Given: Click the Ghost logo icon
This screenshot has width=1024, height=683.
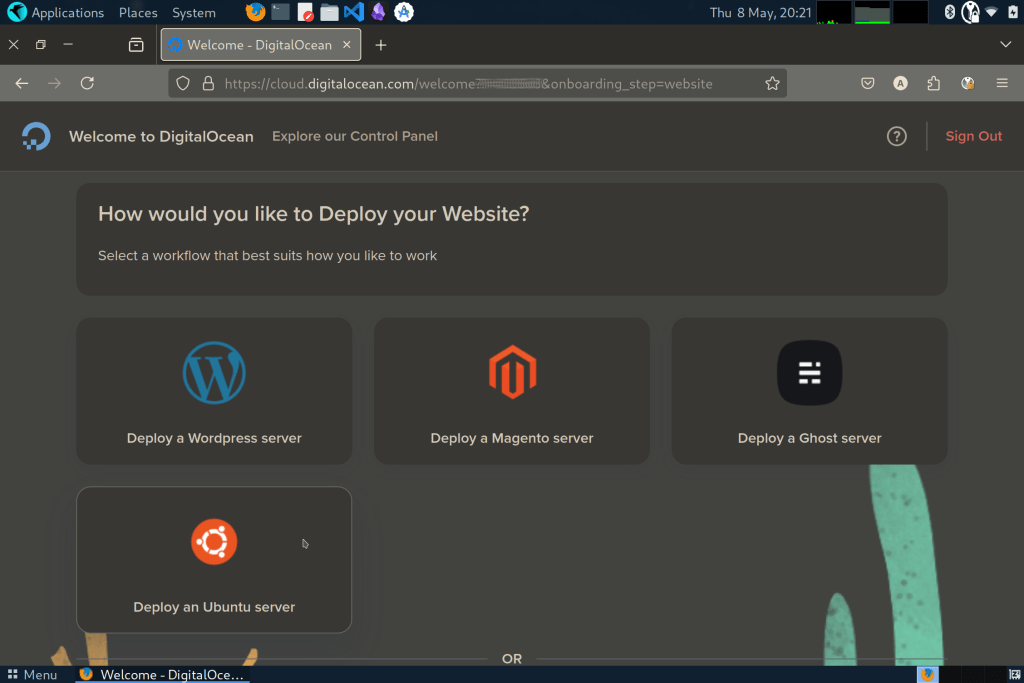Looking at the screenshot, I should pyautogui.click(x=809, y=373).
